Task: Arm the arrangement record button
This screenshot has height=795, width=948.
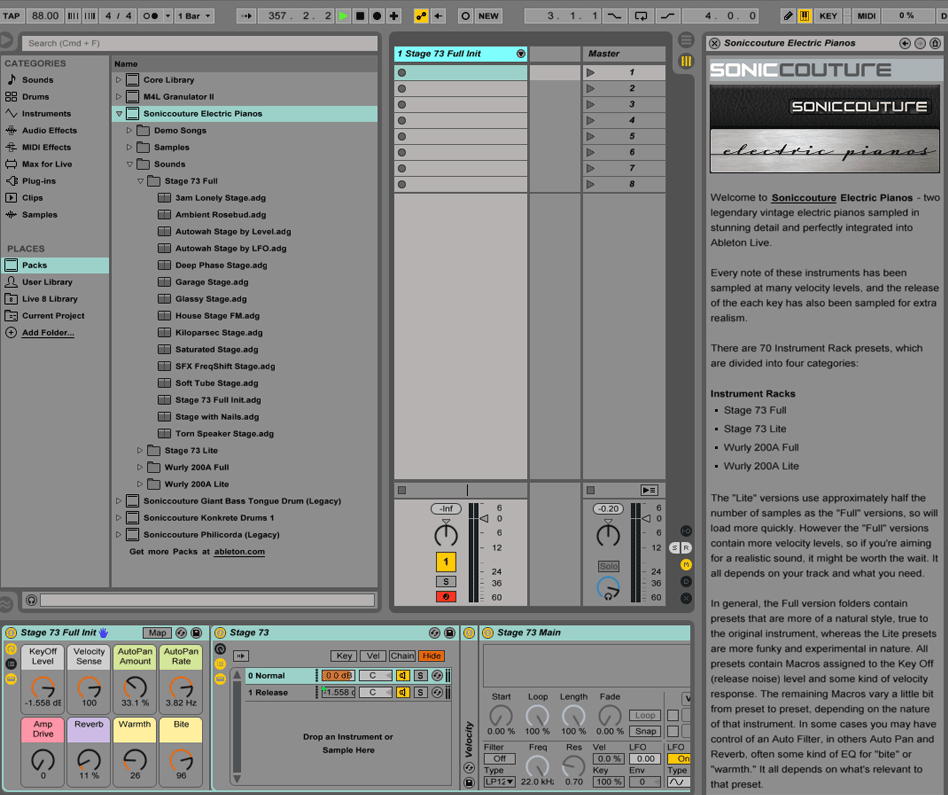Action: 377,16
